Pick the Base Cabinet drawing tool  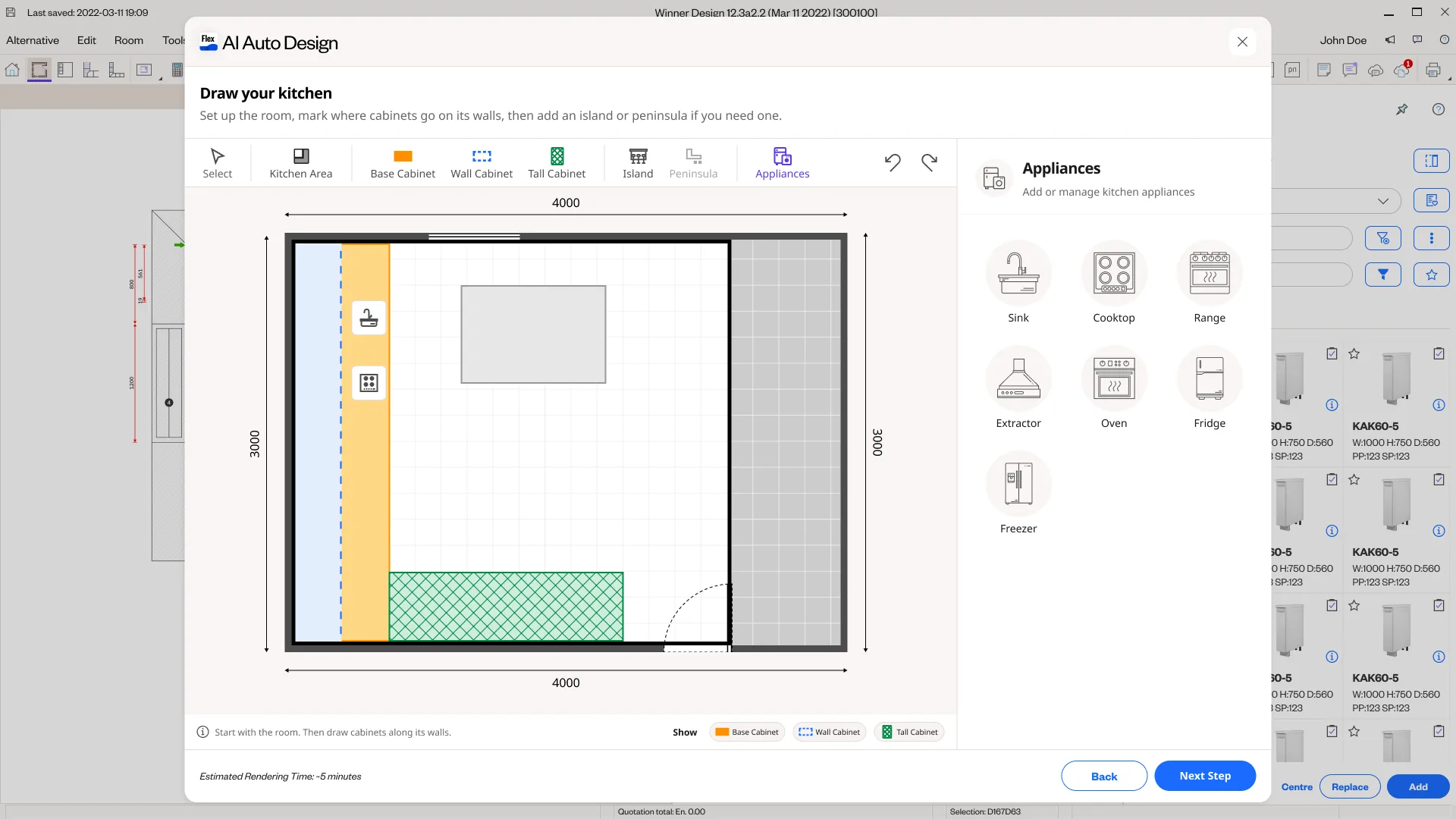coord(403,163)
